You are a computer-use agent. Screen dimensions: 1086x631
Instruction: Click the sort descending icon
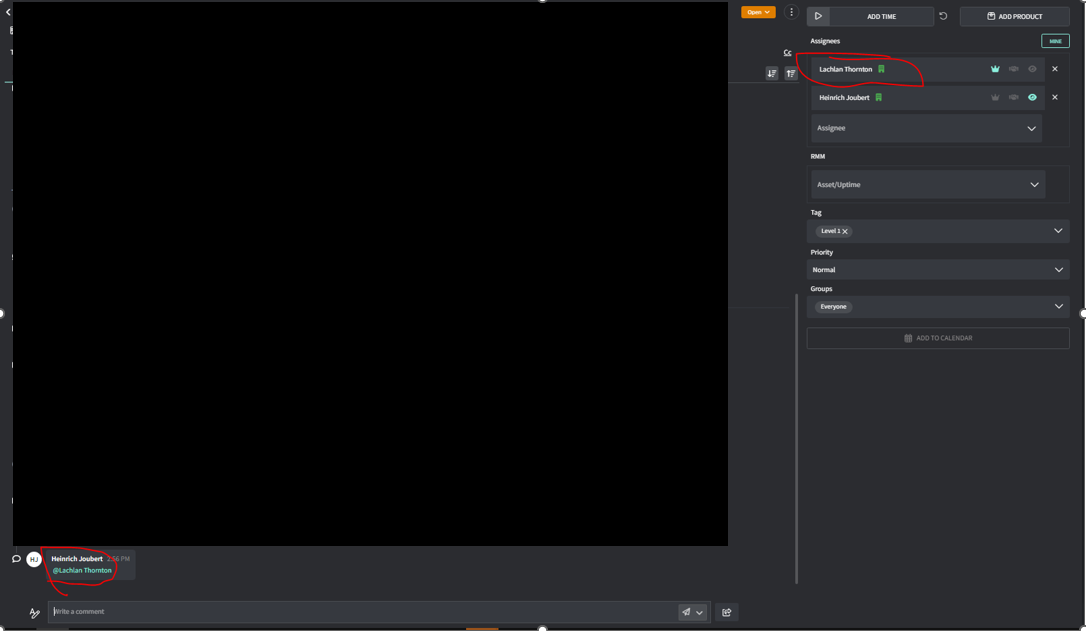(772, 73)
